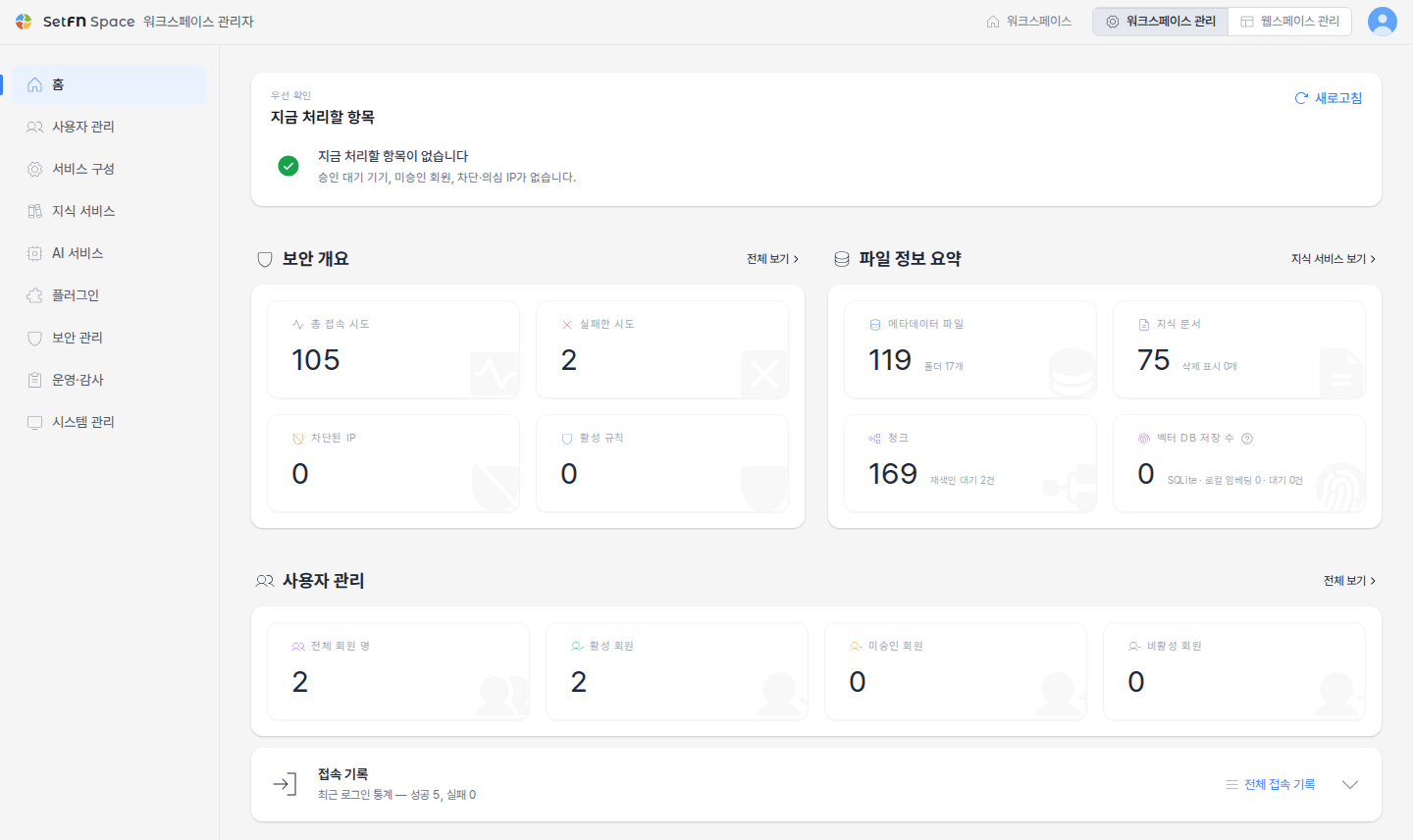Click the 서비스 구성 gear icon
Viewport: 1413px width, 840px height.
tap(34, 169)
